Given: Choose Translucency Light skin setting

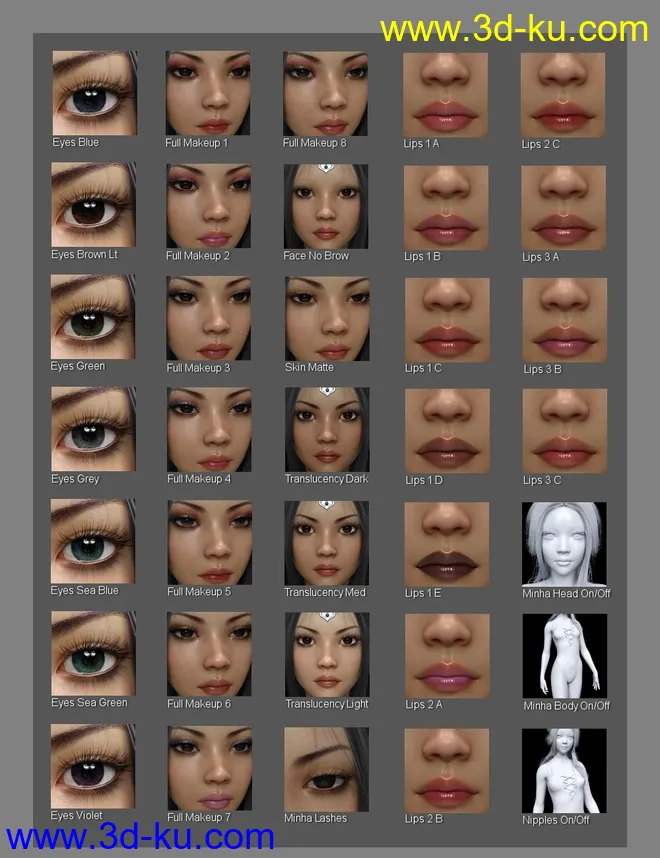Looking at the screenshot, I should click(x=327, y=654).
